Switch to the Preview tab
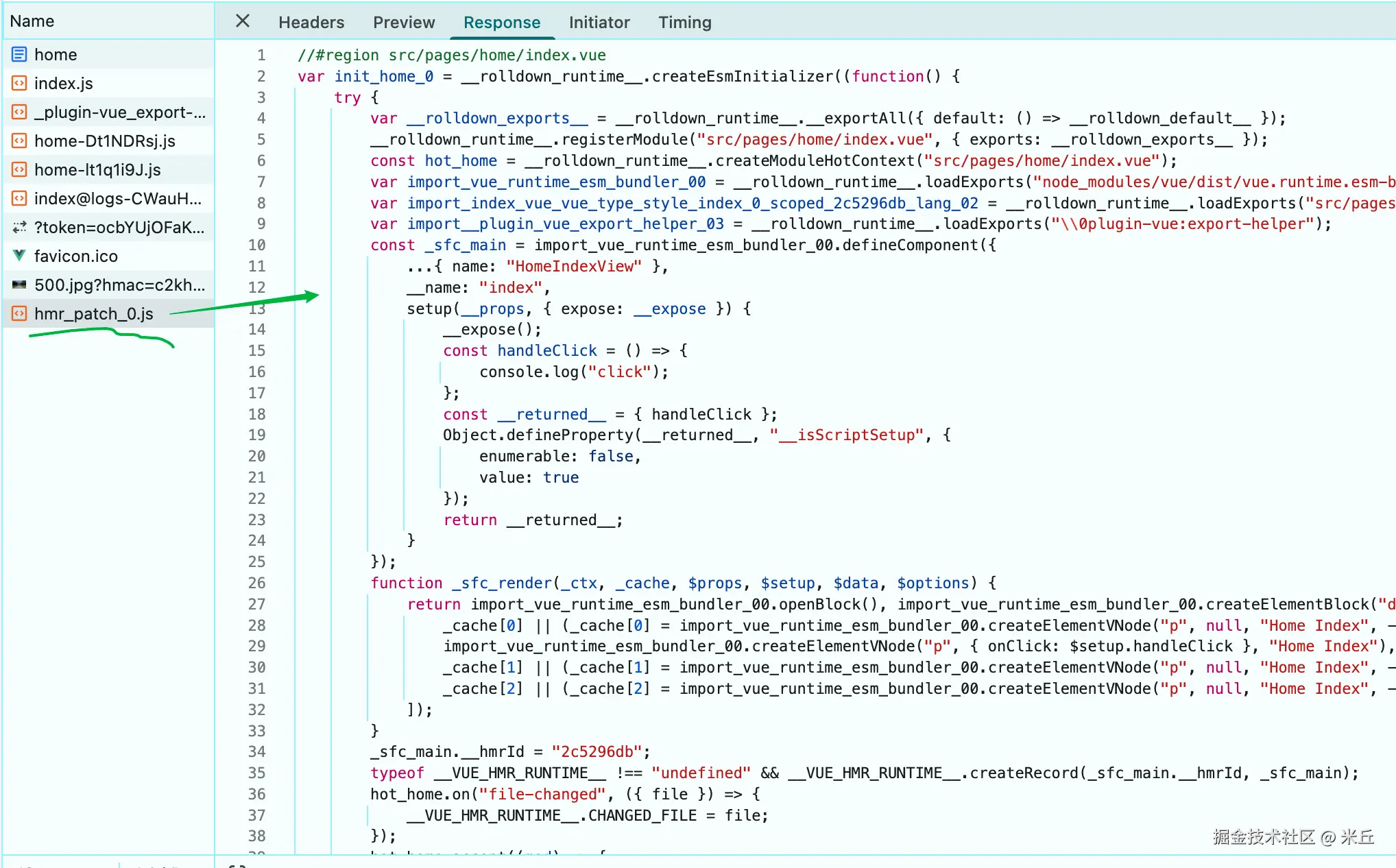This screenshot has height=868, width=1396. coord(403,23)
